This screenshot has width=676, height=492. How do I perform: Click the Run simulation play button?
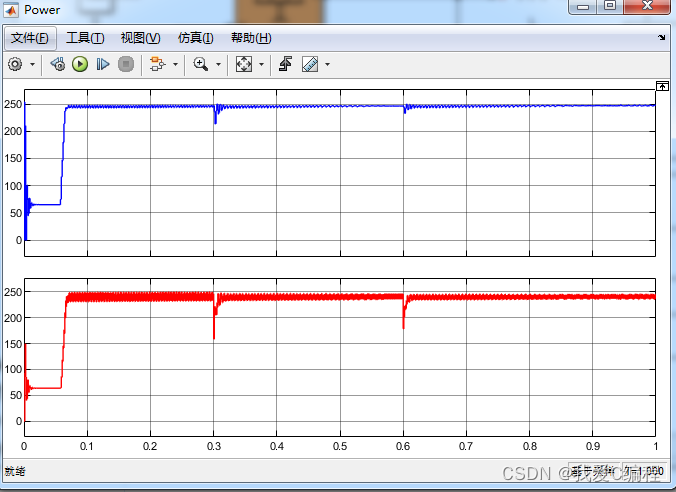click(x=80, y=64)
